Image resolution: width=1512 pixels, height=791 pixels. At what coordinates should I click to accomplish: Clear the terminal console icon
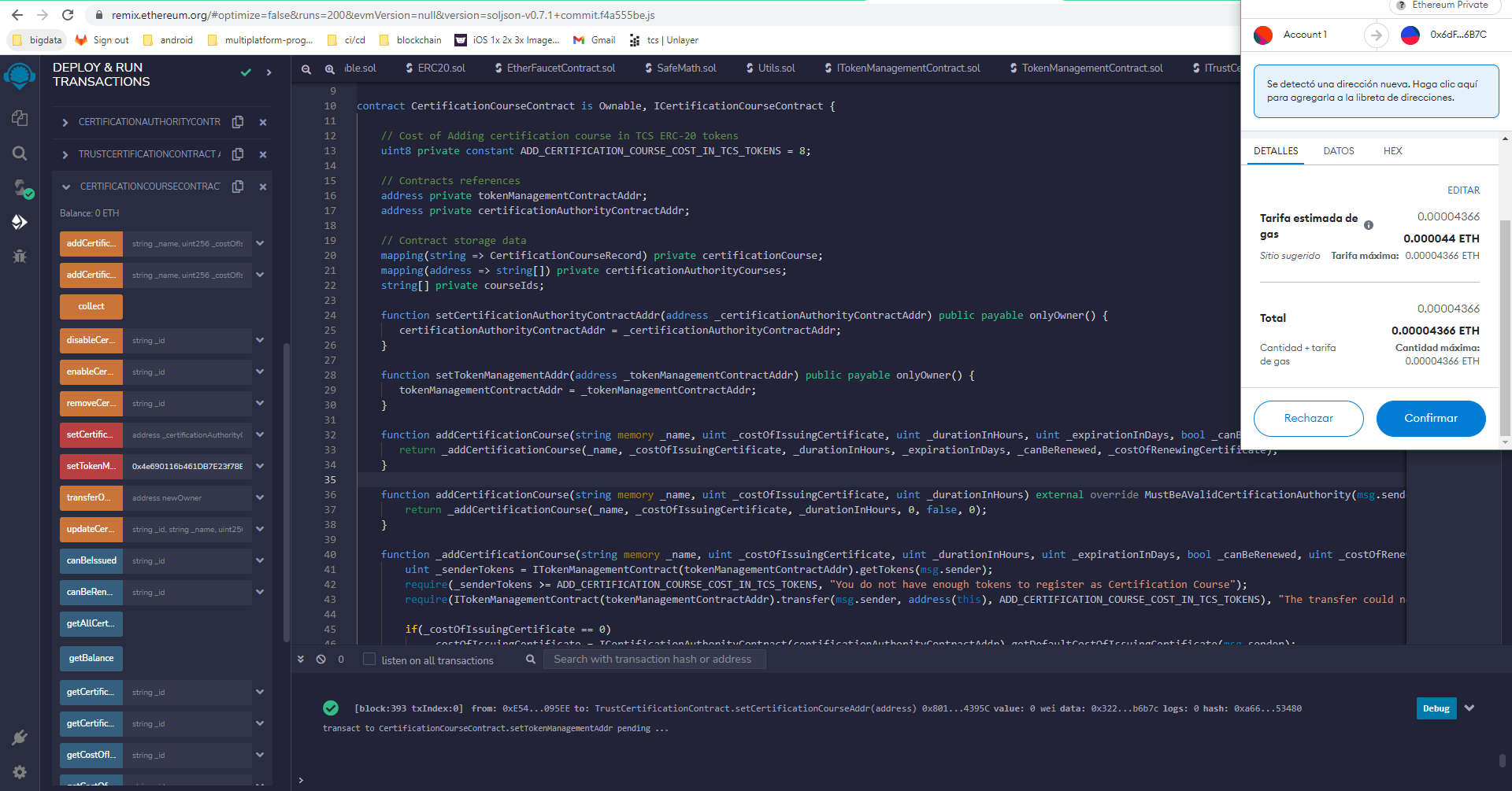[321, 660]
